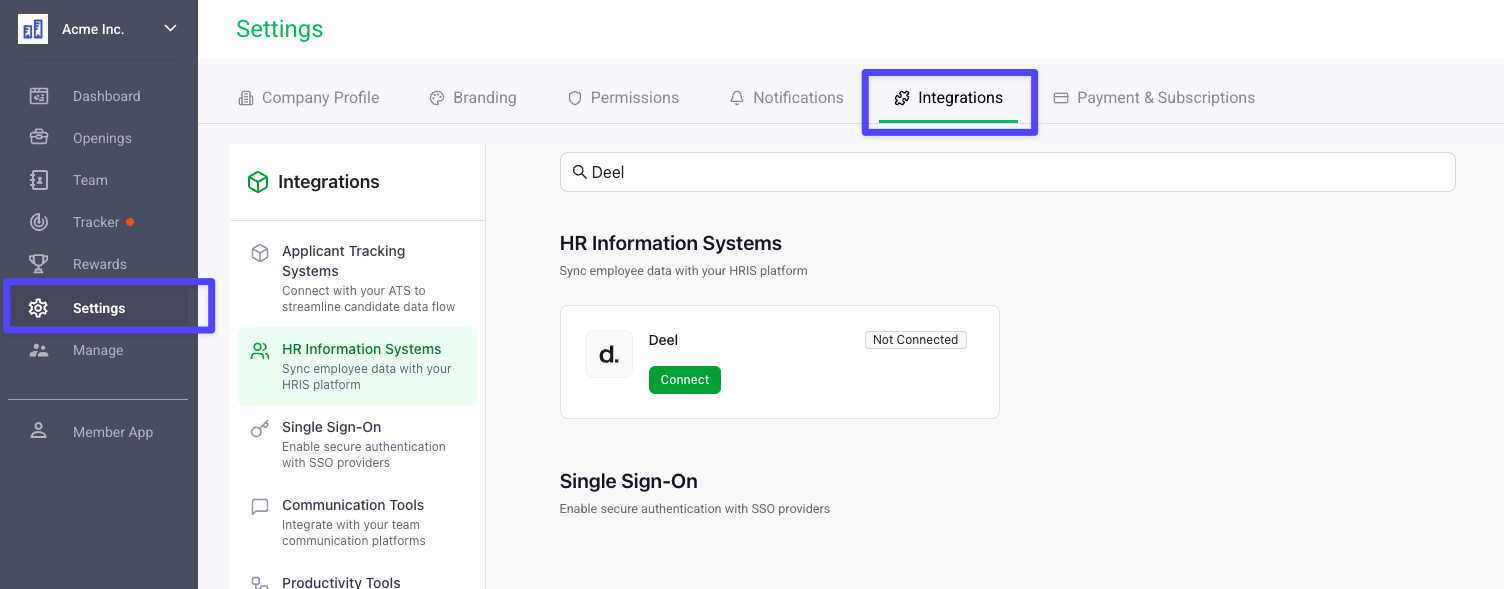Select the Payment & Subscriptions tab

point(1154,98)
